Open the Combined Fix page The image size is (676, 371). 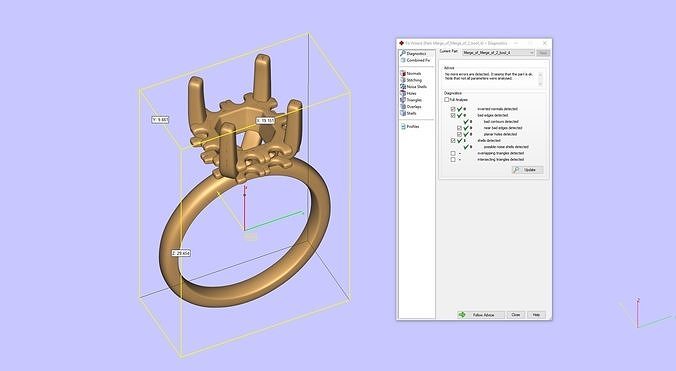pyautogui.click(x=415, y=60)
